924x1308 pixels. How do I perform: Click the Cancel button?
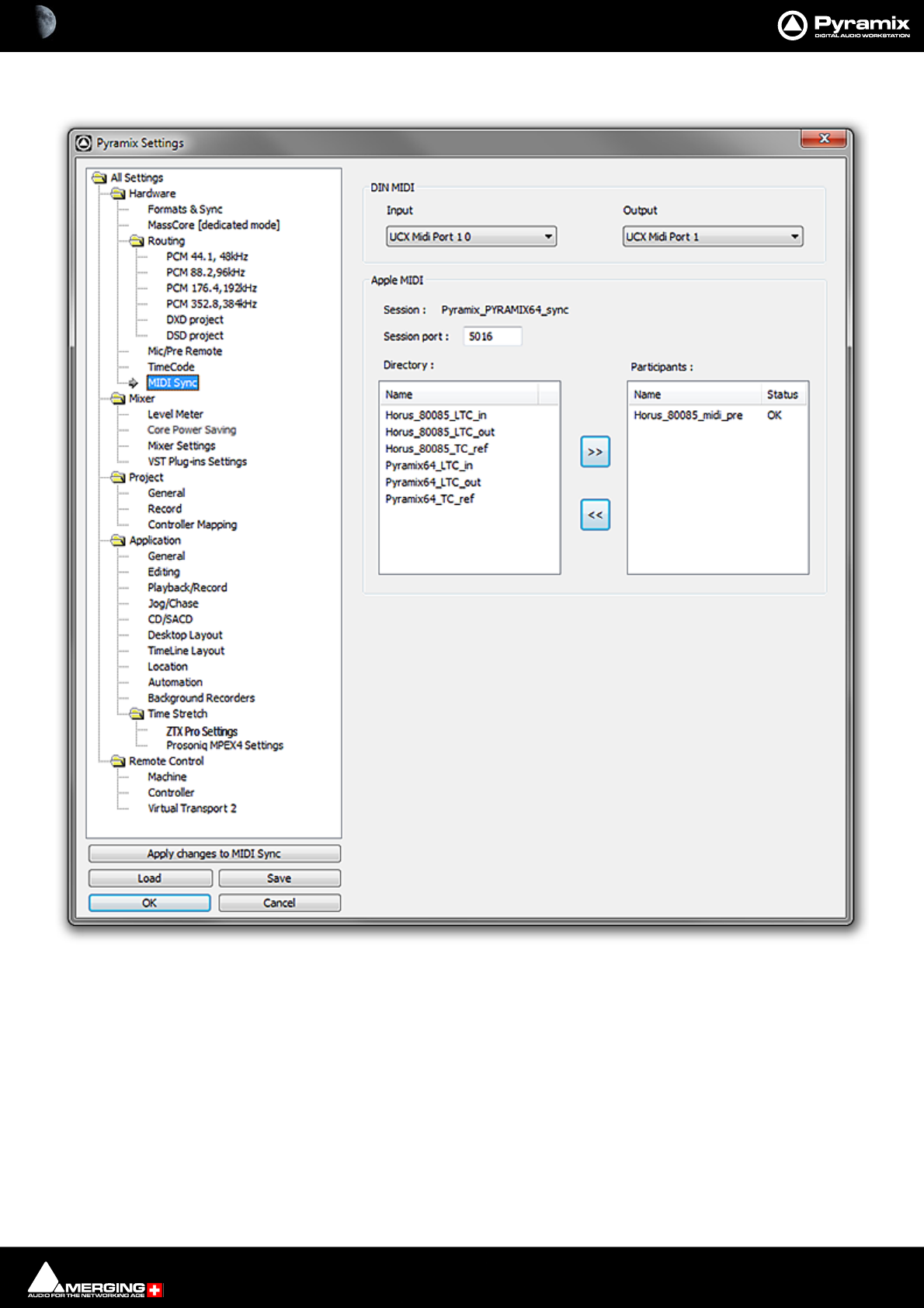[280, 903]
